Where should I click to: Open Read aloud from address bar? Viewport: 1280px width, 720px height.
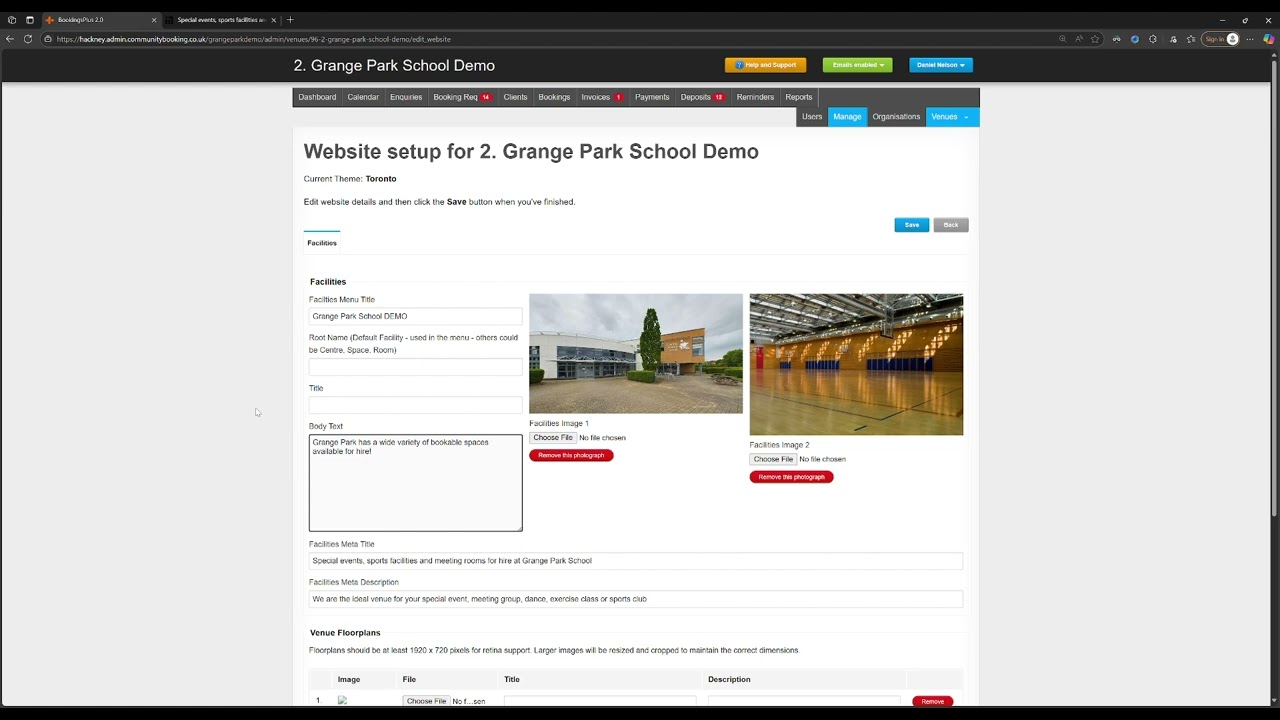1079,39
